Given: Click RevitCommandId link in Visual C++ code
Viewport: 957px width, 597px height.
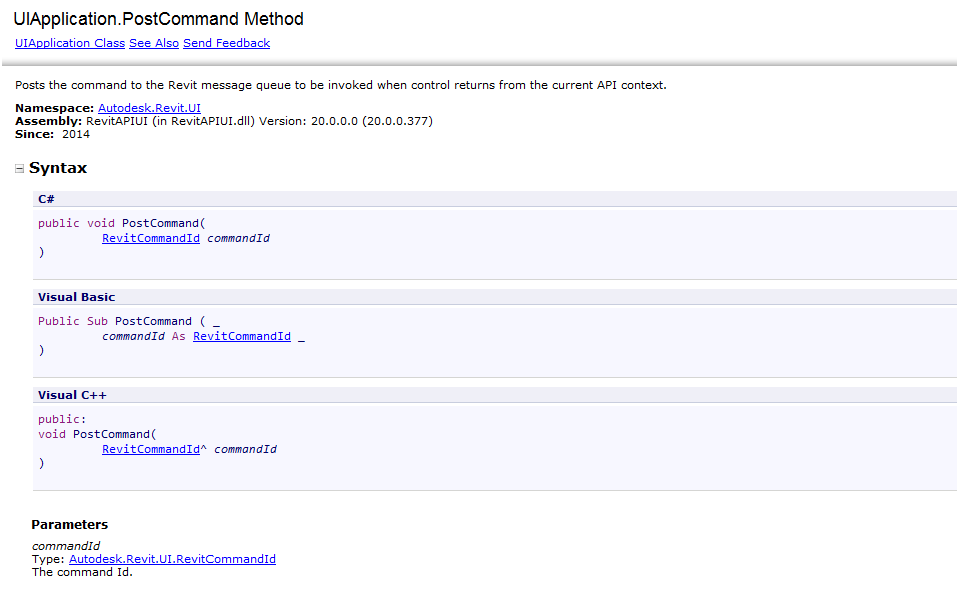Looking at the screenshot, I should [151, 449].
